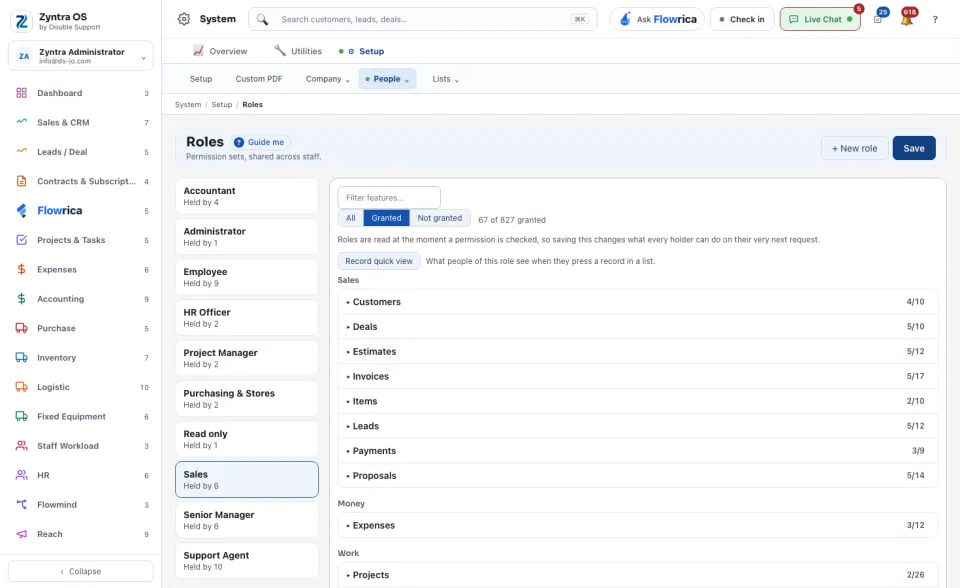Viewport: 960px width, 588px height.
Task: Click the Contracts & Subscriptions document icon
Action: click(21, 181)
